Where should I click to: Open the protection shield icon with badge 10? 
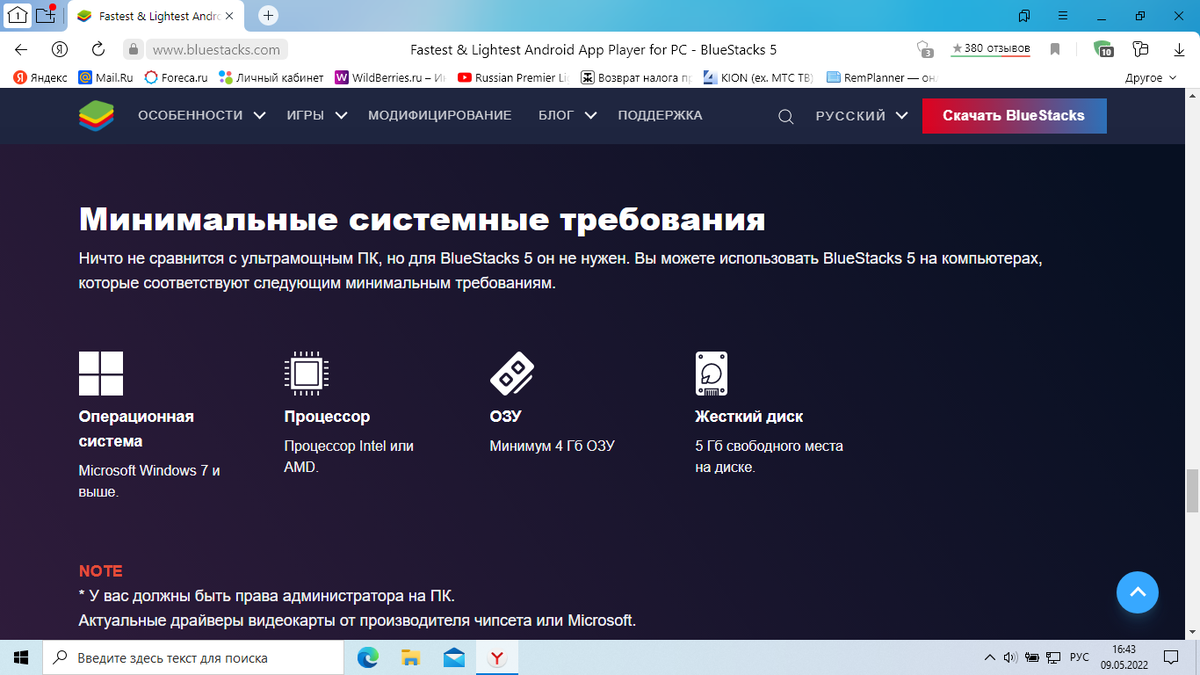click(1103, 49)
